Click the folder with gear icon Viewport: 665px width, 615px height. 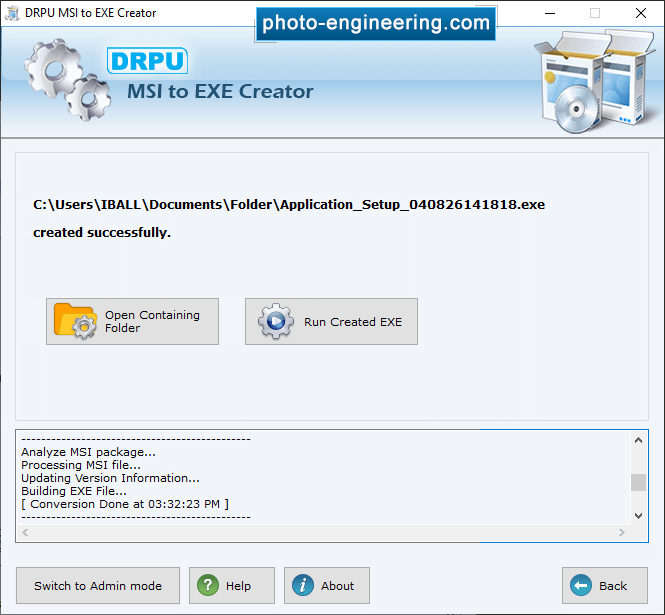click(x=75, y=321)
